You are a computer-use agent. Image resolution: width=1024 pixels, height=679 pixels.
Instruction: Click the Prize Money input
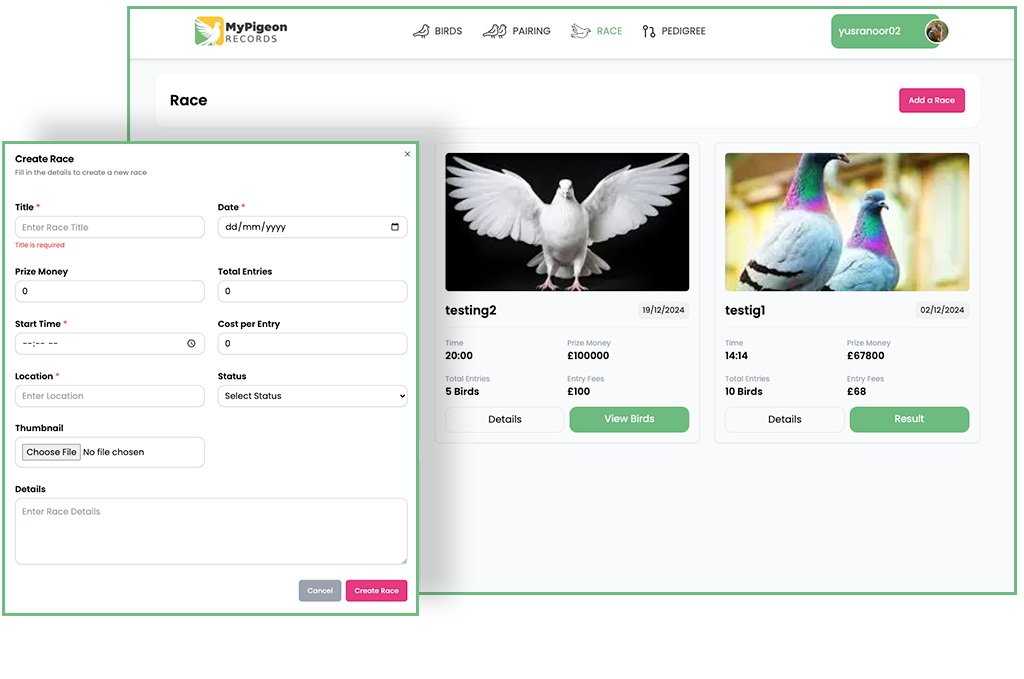tap(110, 291)
